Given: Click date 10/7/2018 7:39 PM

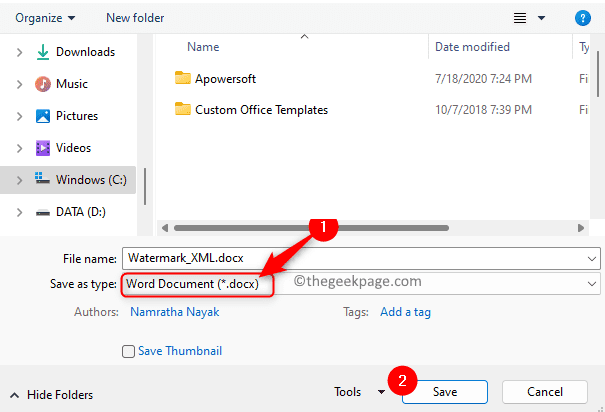Looking at the screenshot, I should coord(483,110).
